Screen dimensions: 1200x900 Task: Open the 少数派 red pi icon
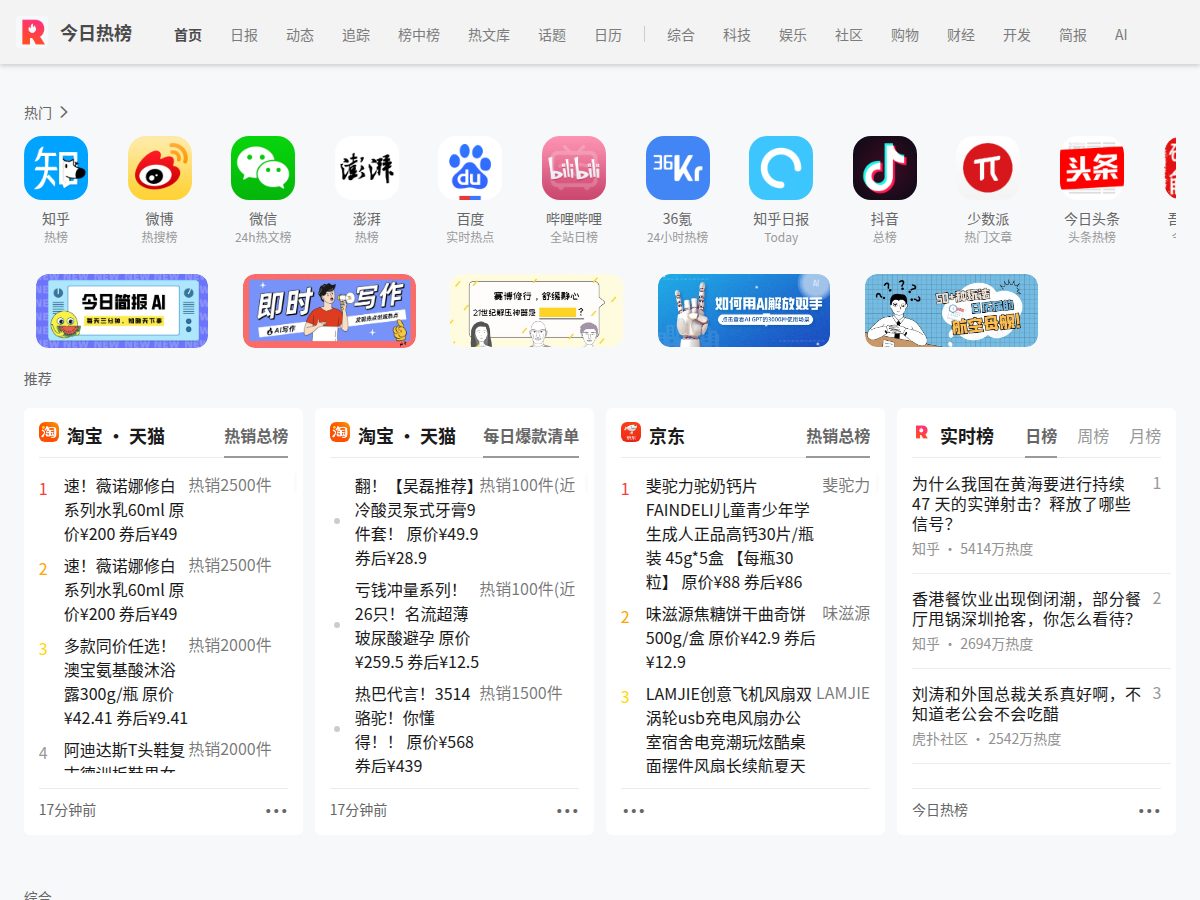(988, 168)
